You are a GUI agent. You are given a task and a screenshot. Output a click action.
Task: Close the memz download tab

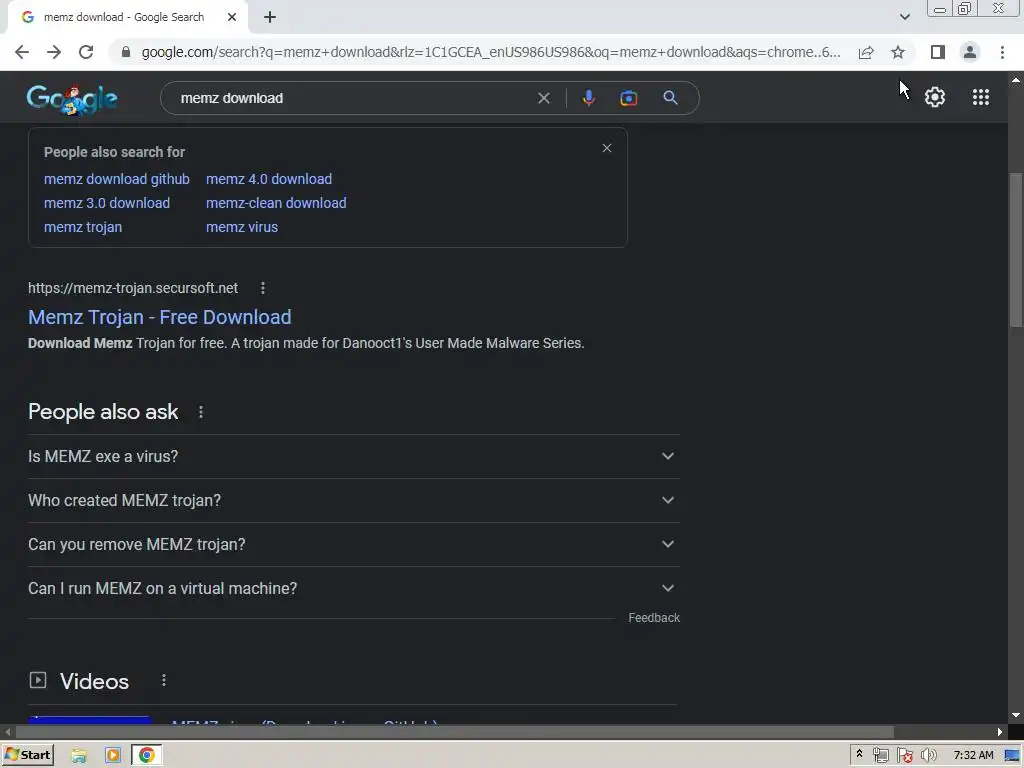pyautogui.click(x=232, y=18)
